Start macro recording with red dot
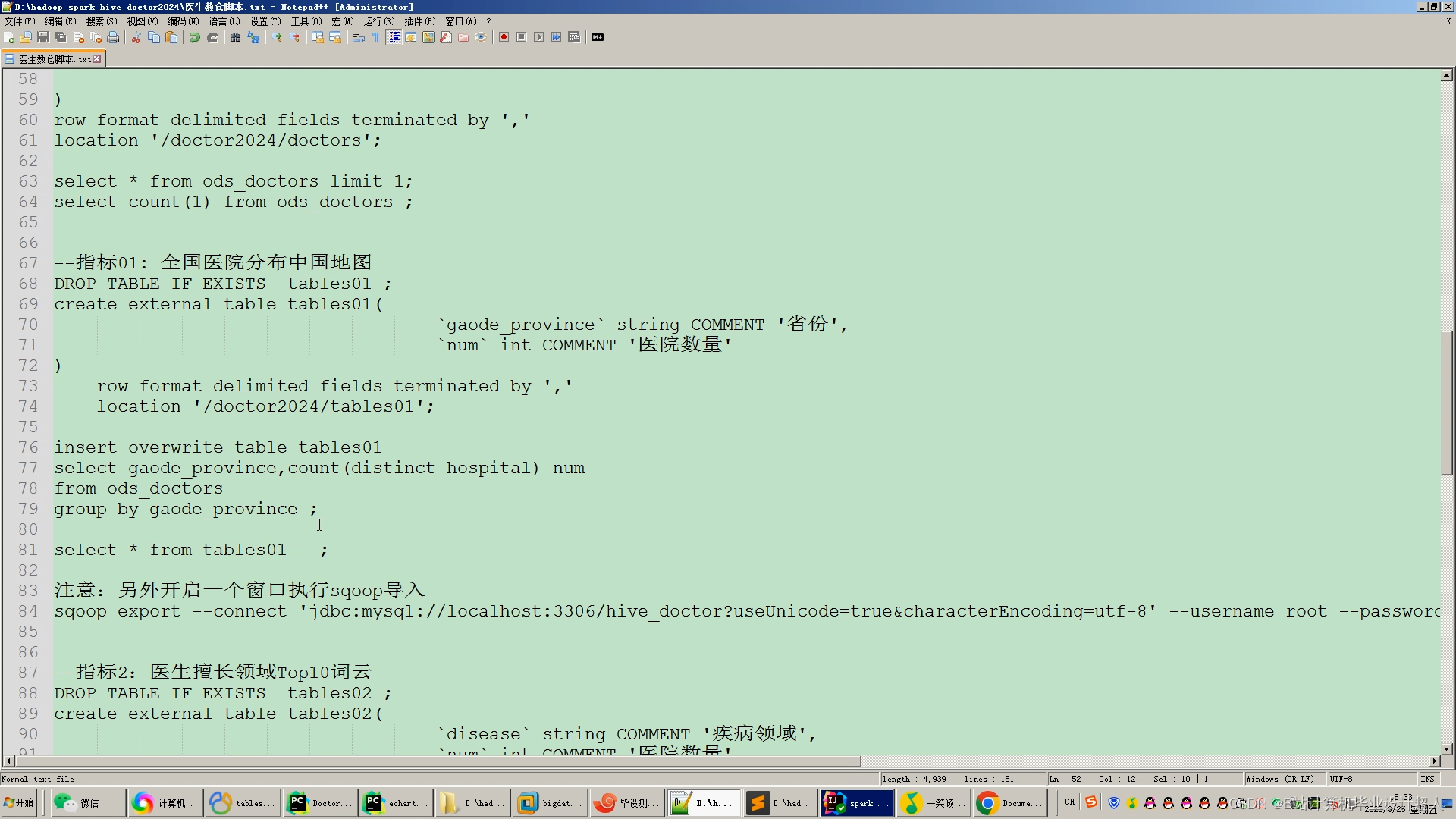Screen dimensions: 1456x819 tap(504, 37)
